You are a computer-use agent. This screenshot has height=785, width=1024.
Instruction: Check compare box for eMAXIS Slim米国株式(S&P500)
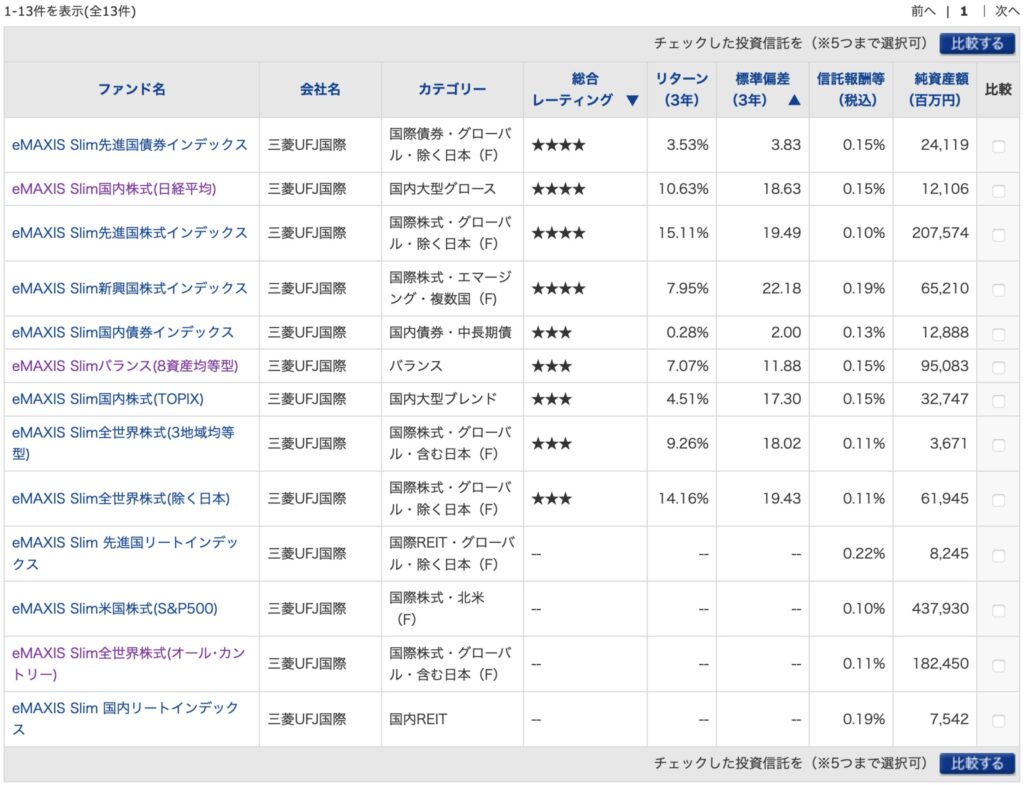pyautogui.click(x=998, y=611)
